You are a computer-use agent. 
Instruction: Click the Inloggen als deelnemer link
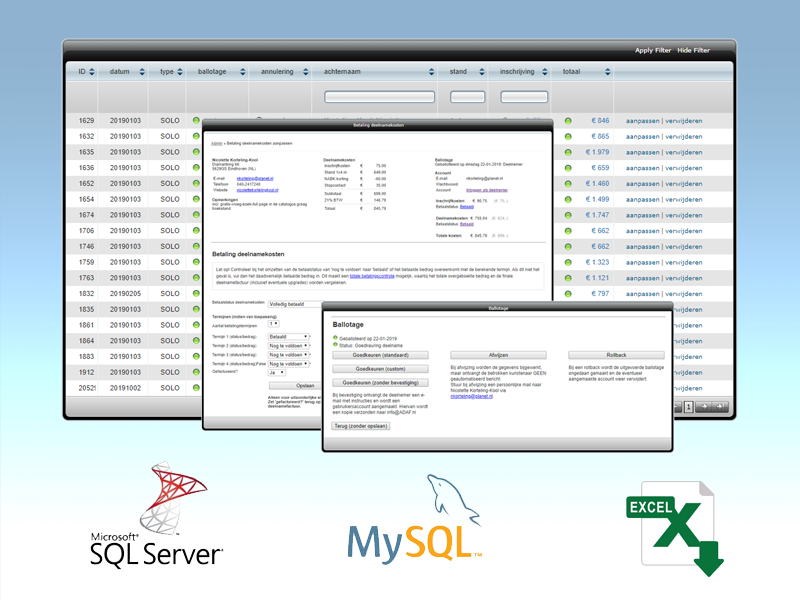pos(487,190)
